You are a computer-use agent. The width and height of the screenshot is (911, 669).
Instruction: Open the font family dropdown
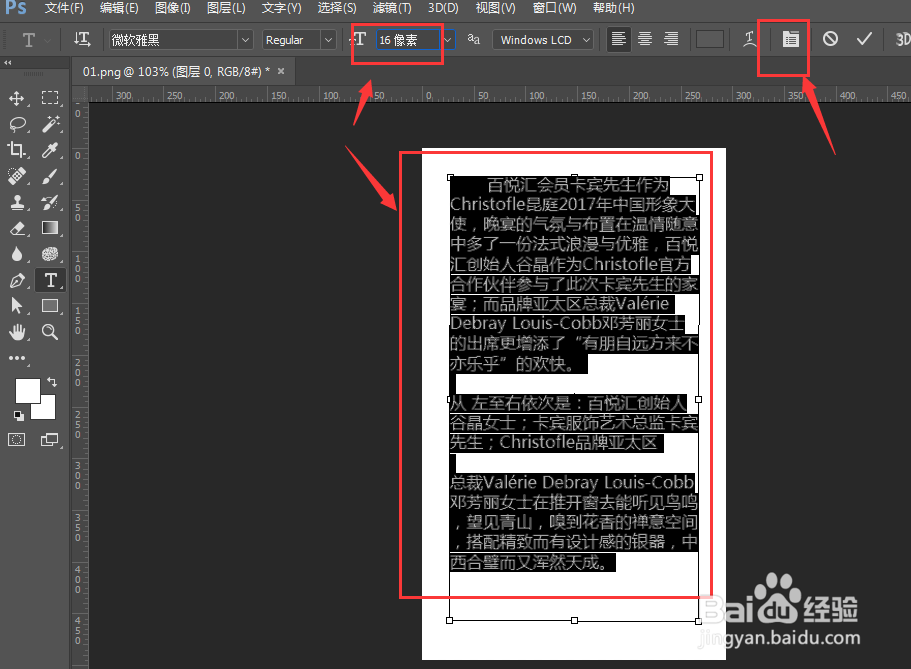245,40
